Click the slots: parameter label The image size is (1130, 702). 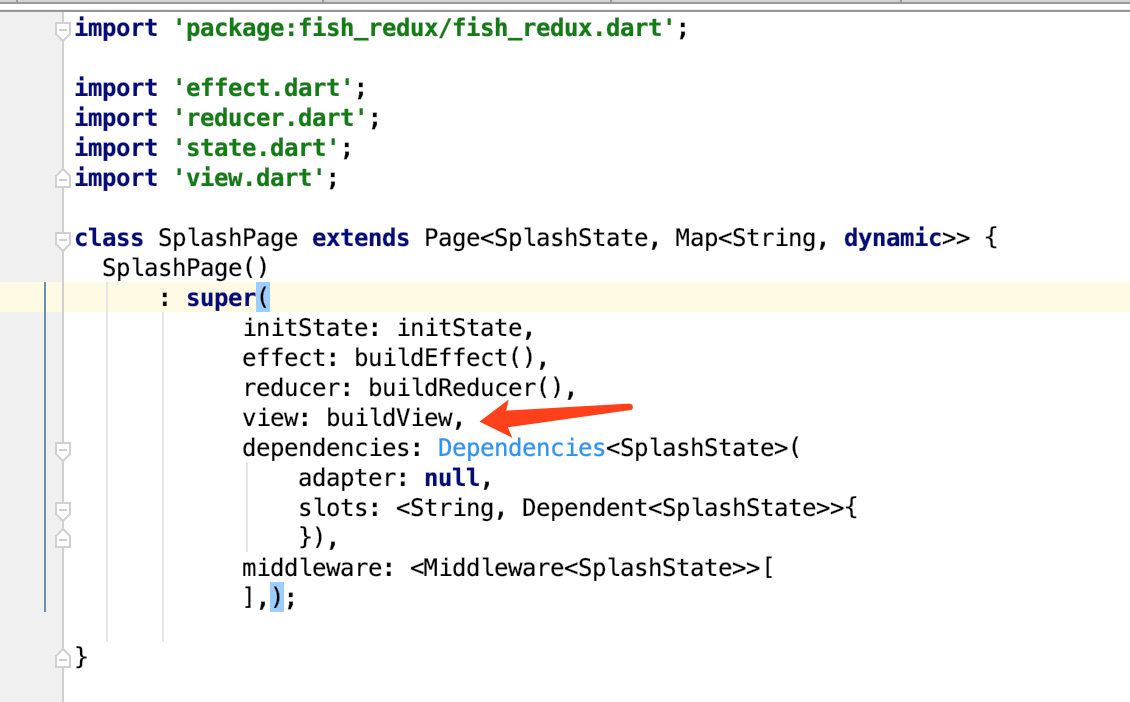(339, 508)
